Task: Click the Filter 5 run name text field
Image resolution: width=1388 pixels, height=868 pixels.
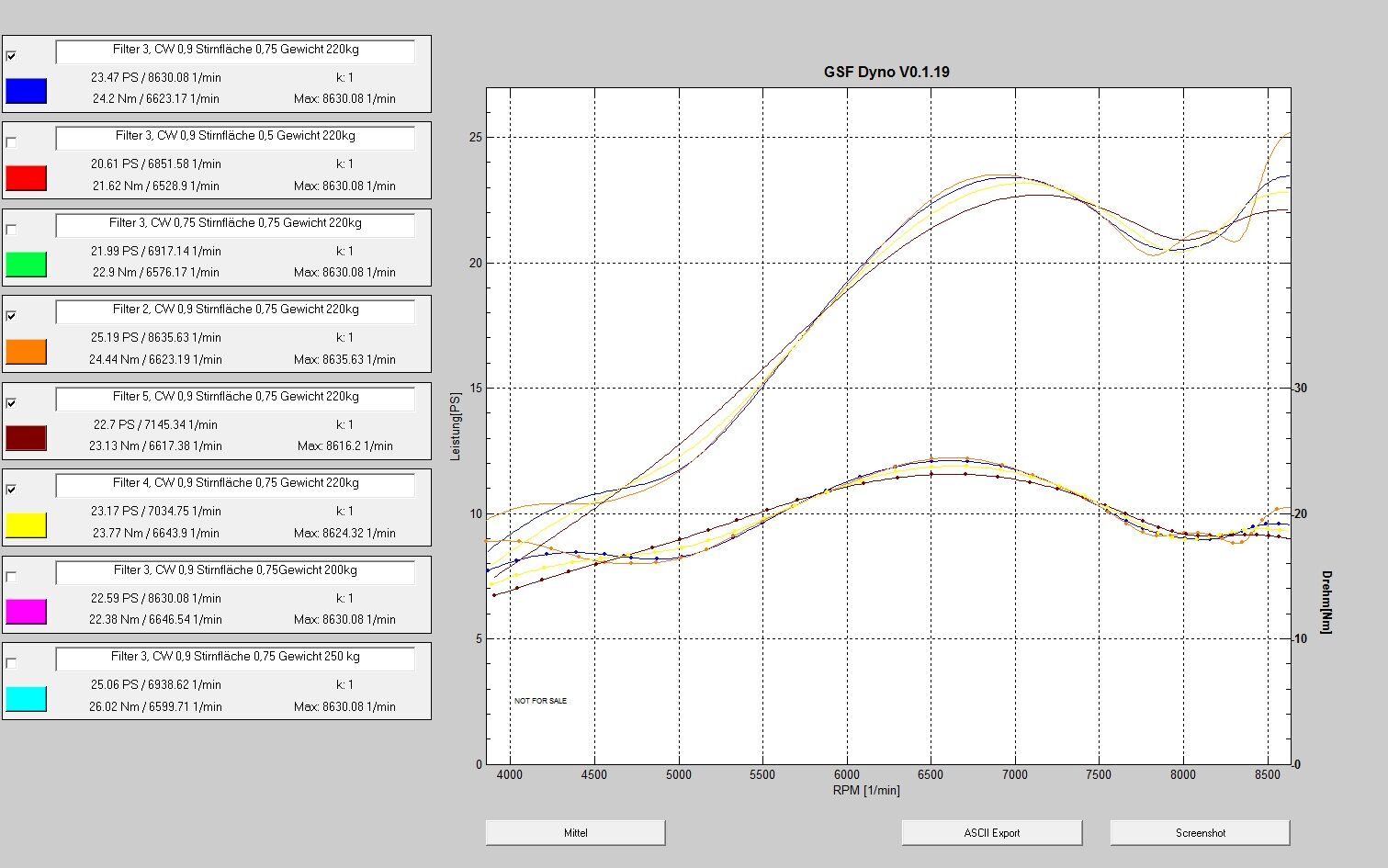Action: (235, 398)
